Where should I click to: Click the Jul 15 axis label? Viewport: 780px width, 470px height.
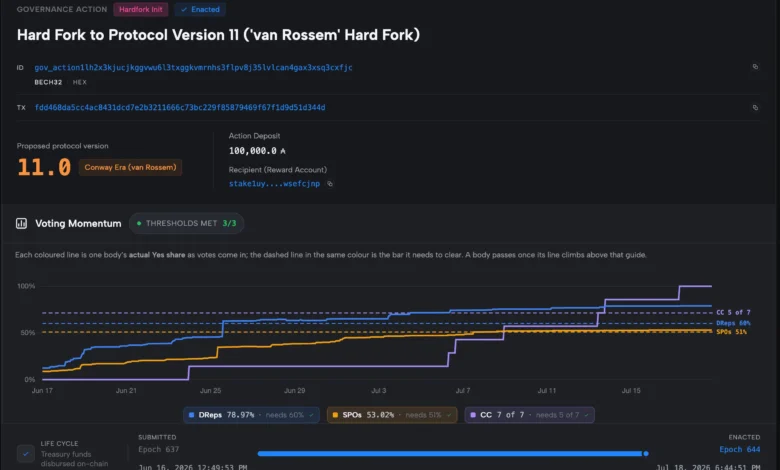(x=631, y=390)
